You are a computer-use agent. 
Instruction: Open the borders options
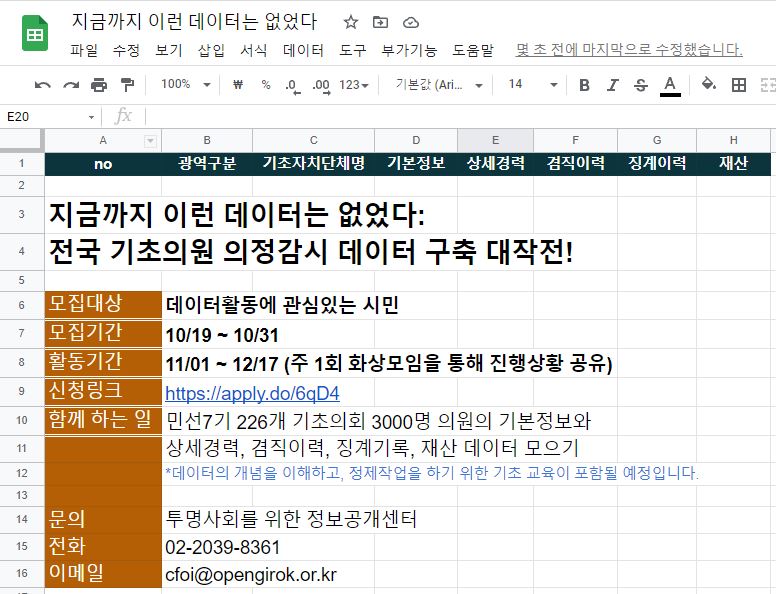(738, 85)
